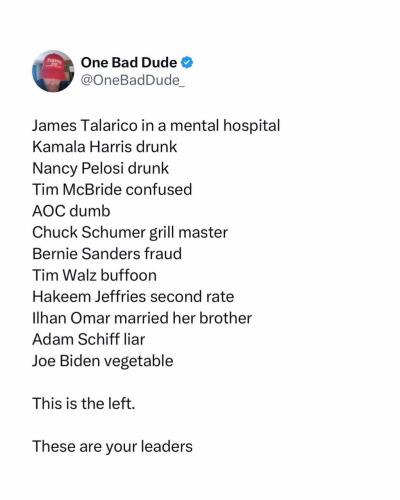
Task: Click 'These are your leaders' text
Action: pos(112,447)
